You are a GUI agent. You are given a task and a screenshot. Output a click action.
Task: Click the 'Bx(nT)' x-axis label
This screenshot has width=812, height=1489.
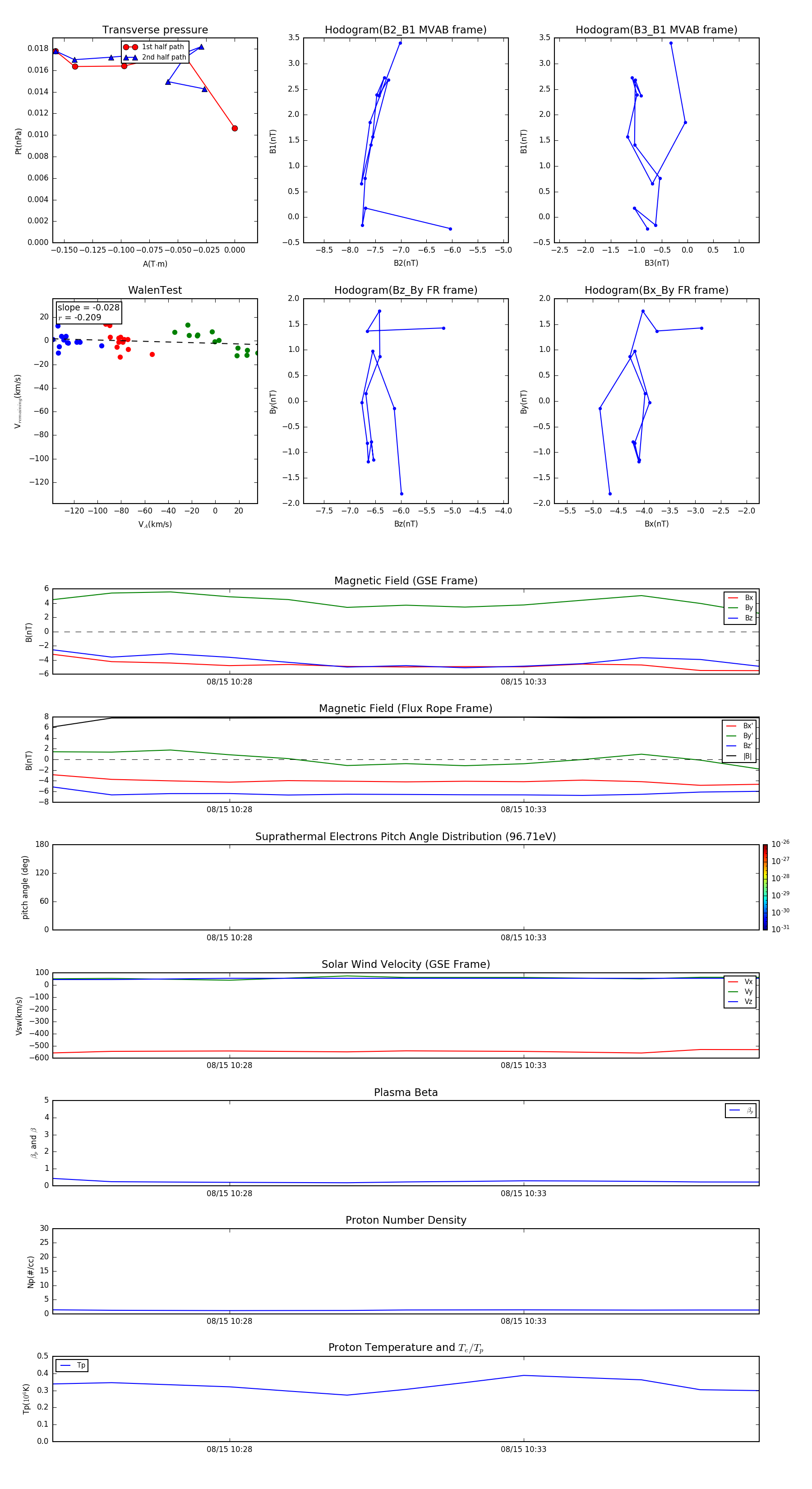pos(656,524)
